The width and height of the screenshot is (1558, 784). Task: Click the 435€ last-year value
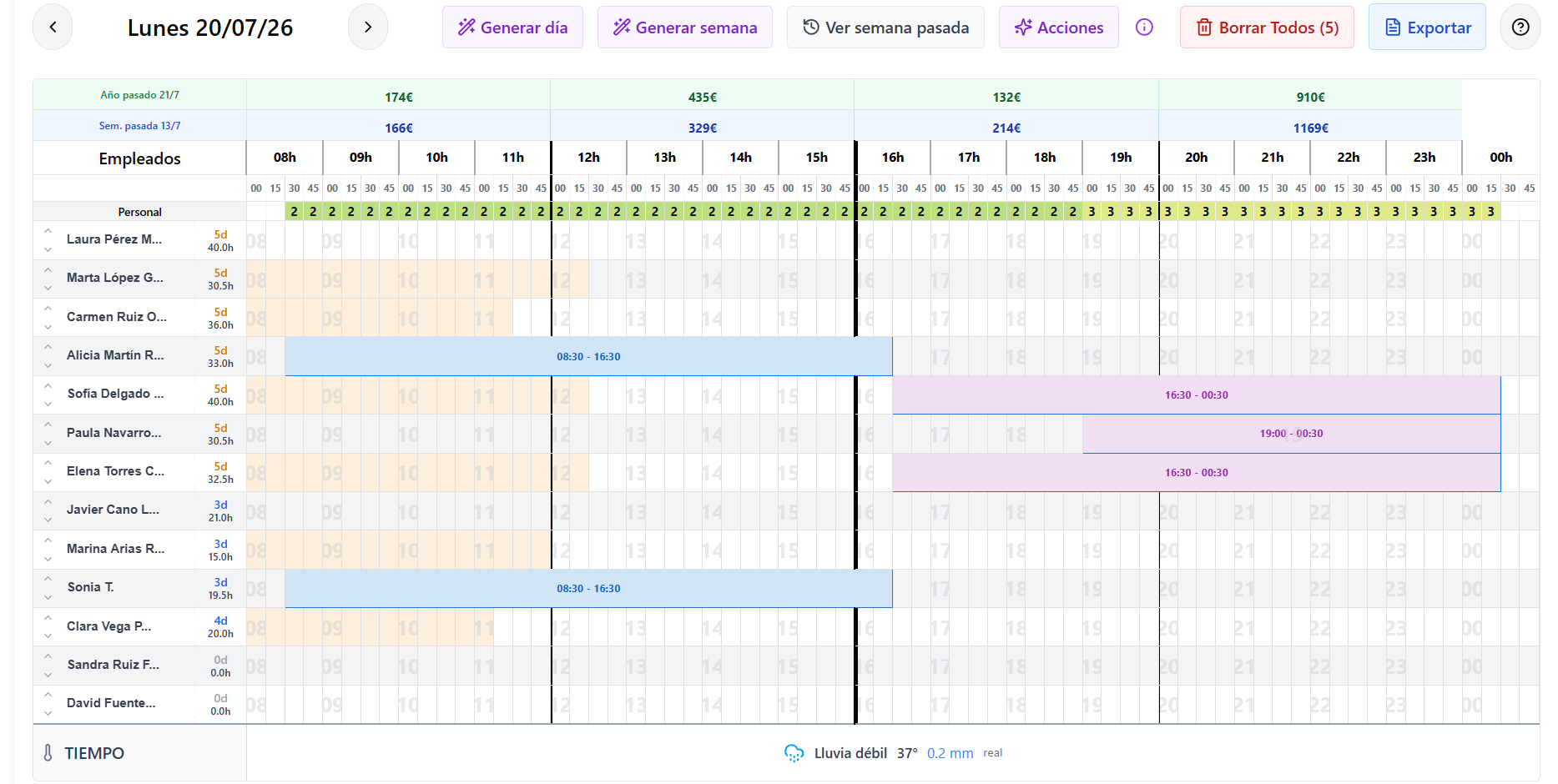point(702,98)
